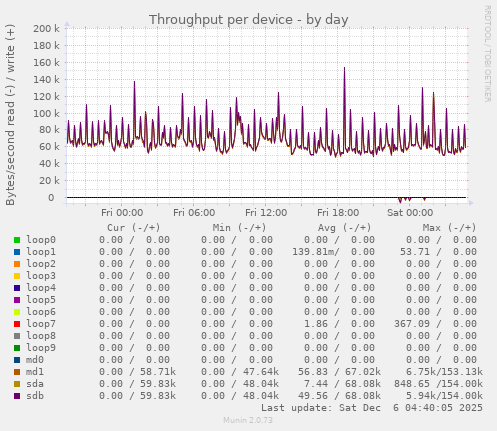Viewport: 497px width, 431px height.
Task: Click the '100 k' y-axis label
Action: (x=46, y=113)
